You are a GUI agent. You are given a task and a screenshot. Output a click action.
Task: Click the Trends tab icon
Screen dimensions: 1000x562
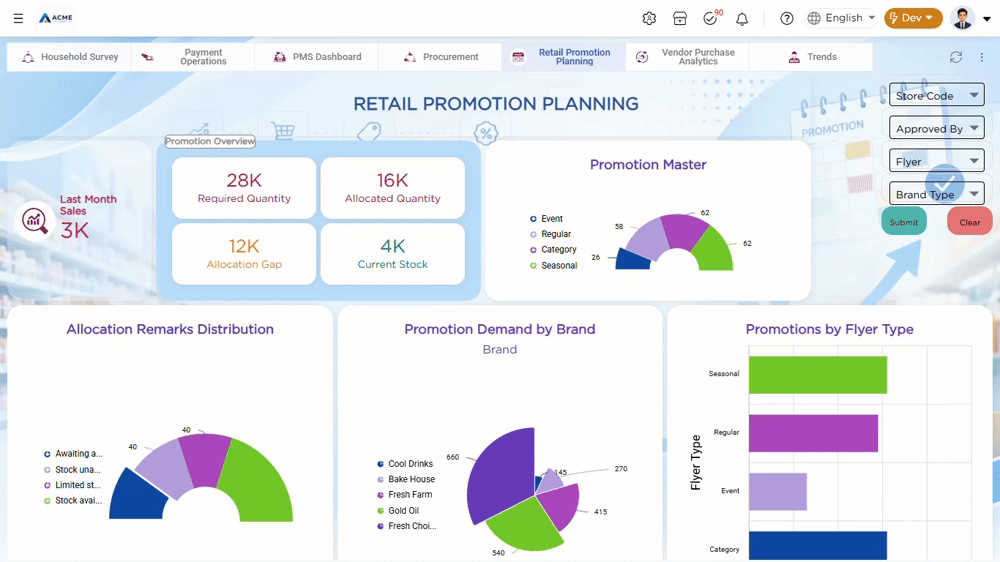(x=794, y=57)
